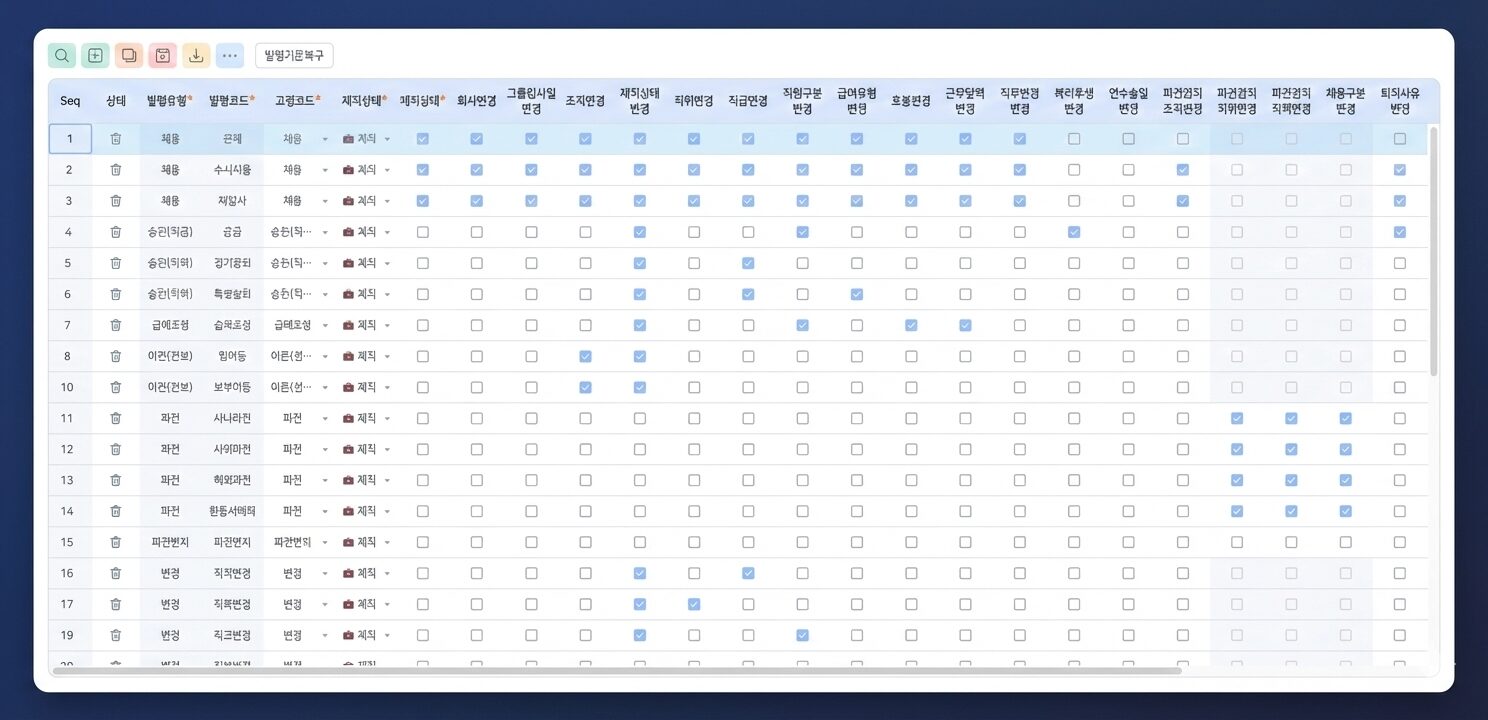
Task: Open the 파견 code dropdown in row 11
Action: pyautogui.click(x=325, y=418)
